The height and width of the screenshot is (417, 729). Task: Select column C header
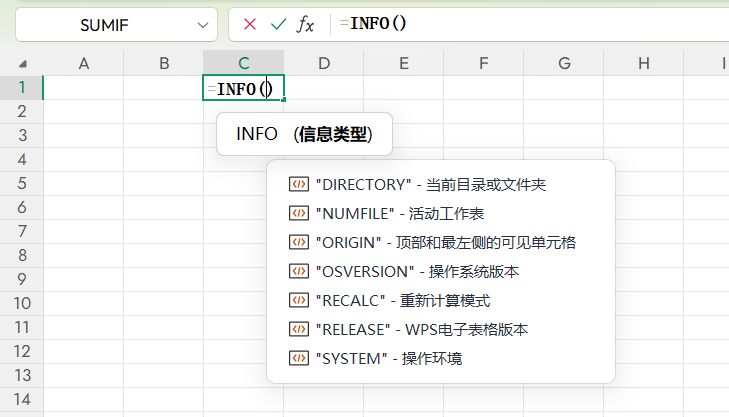click(x=244, y=63)
